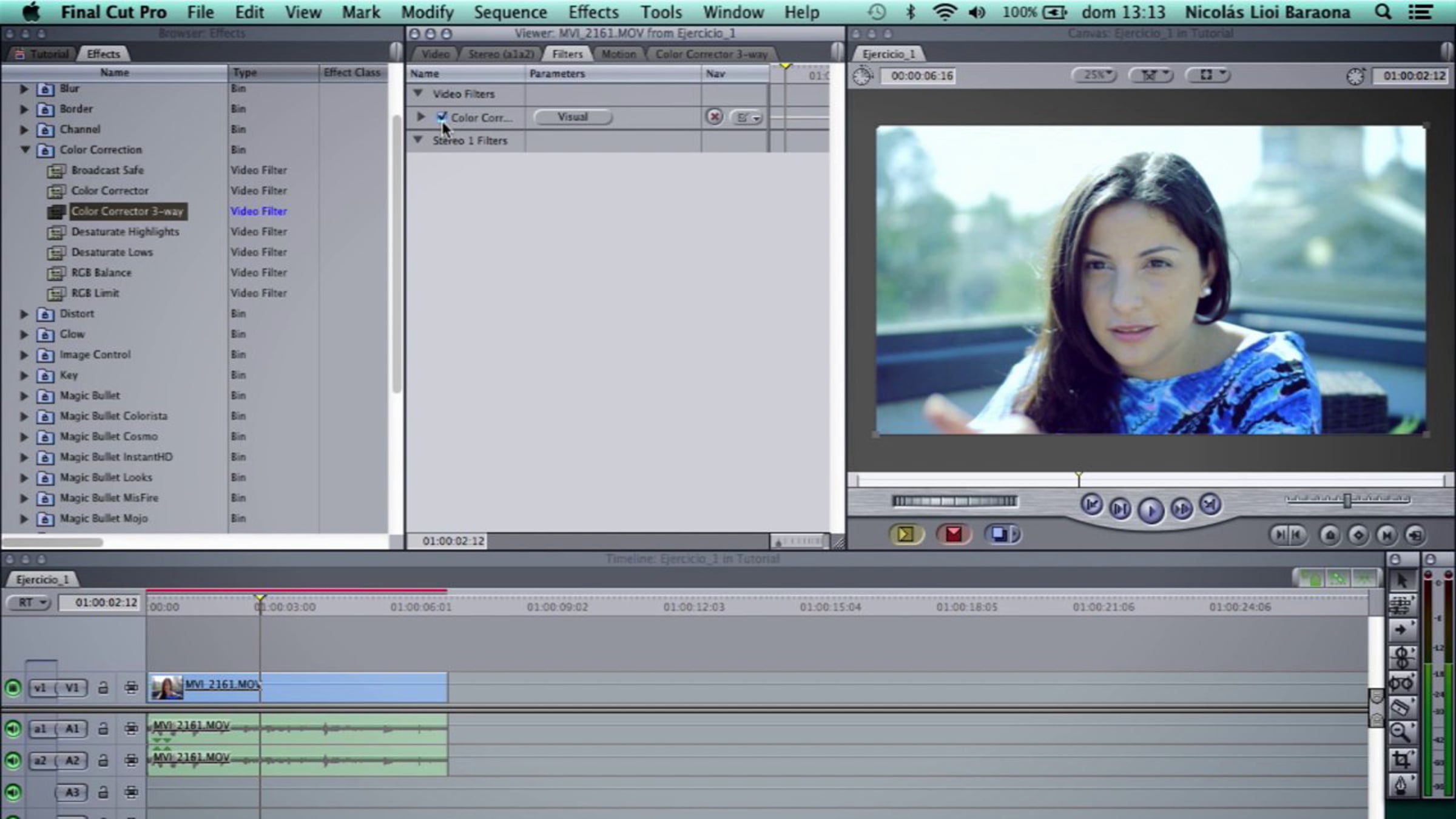Collapse the Color Correction bin
Viewport: 1456px width, 819px height.
[x=25, y=150]
